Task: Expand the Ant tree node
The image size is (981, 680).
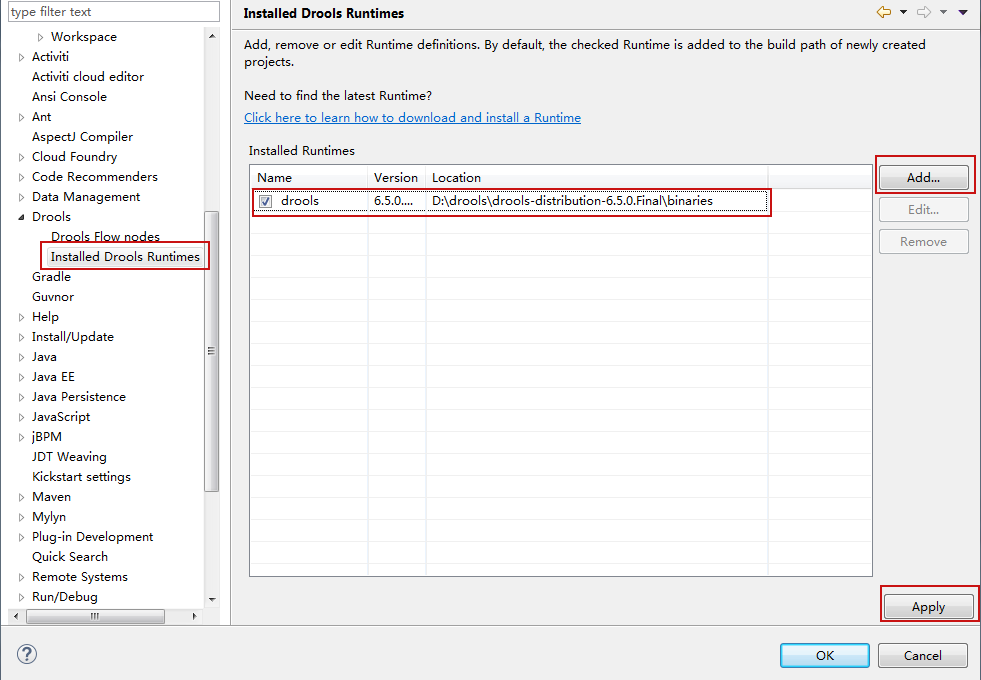Action: [22, 117]
